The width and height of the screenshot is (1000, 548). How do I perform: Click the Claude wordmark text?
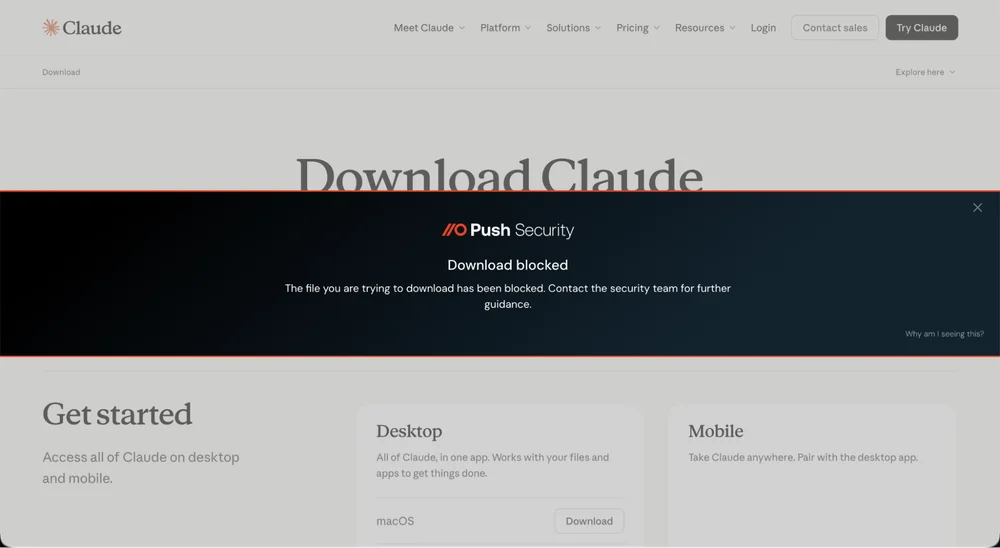click(92, 28)
